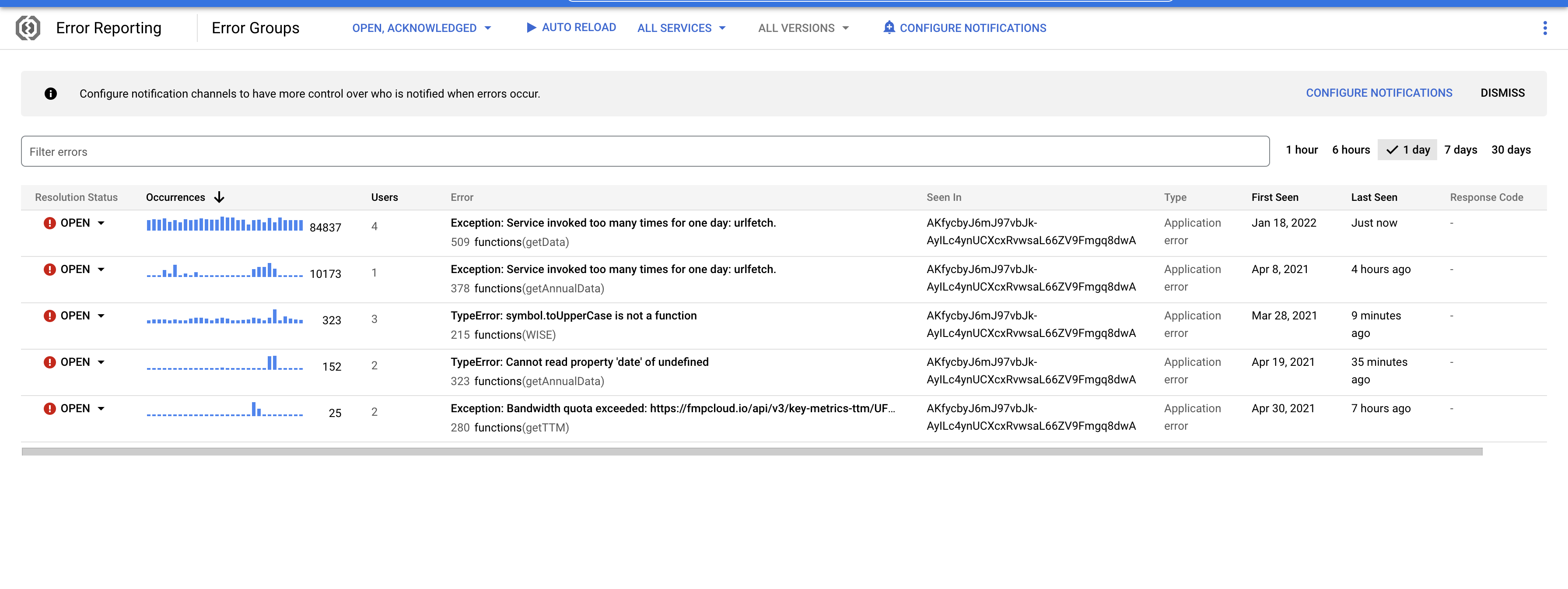Click the Error Groups page title
The height and width of the screenshot is (589, 1568).
[255, 28]
